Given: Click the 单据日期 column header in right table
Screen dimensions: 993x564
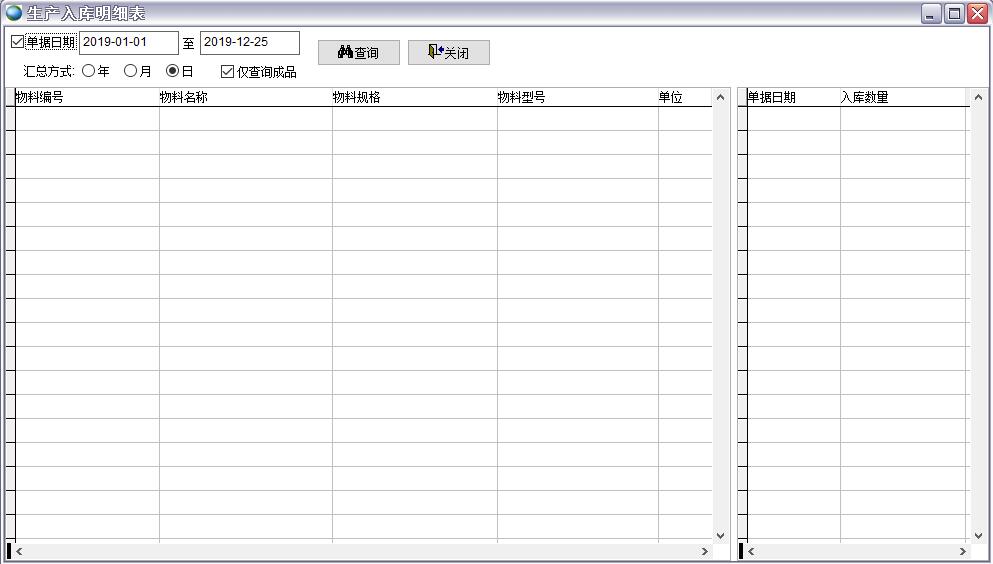Looking at the screenshot, I should tap(793, 97).
